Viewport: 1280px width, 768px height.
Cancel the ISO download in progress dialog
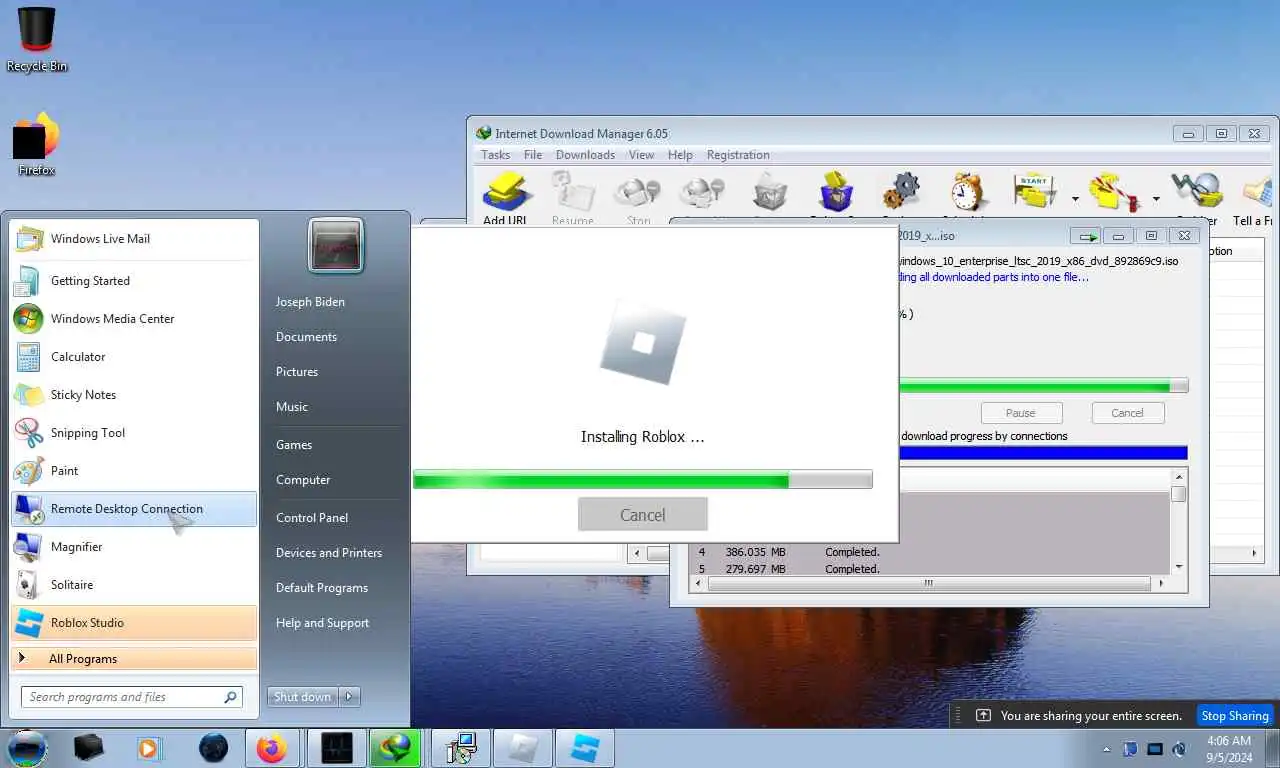pos(1127,413)
